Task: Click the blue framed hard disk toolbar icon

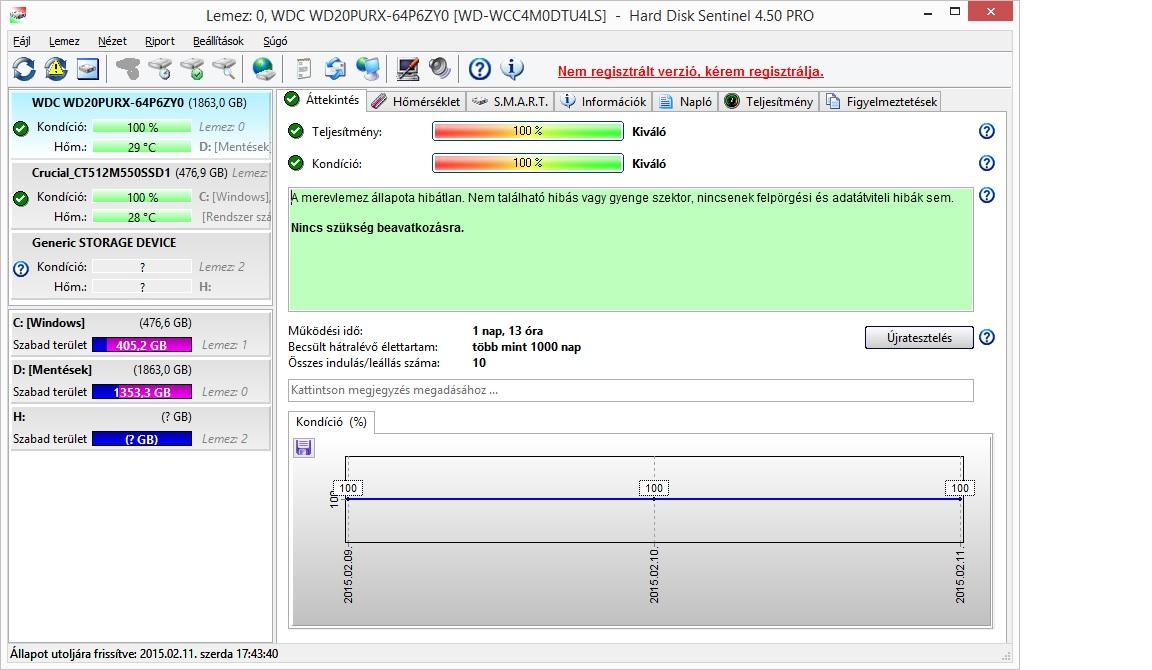Action: pos(87,69)
